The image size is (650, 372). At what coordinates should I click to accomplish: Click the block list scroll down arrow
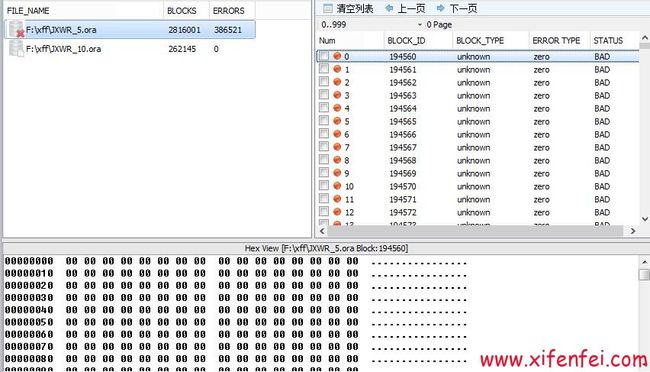(645, 219)
